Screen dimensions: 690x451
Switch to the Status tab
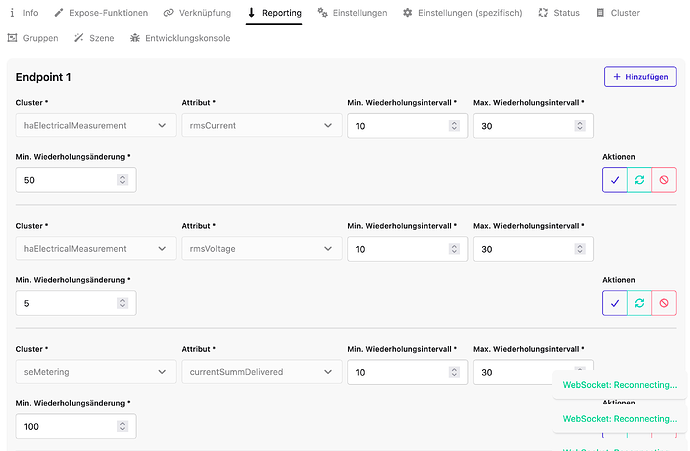[x=559, y=13]
